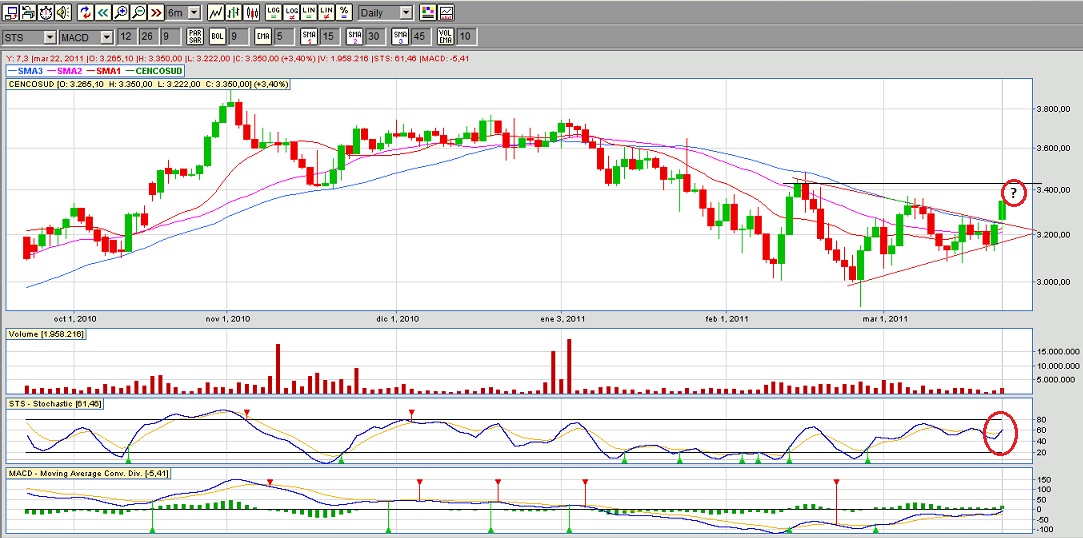Edit the Bollinger period field showing 9
Image resolution: width=1083 pixels, height=538 pixels.
(x=239, y=37)
